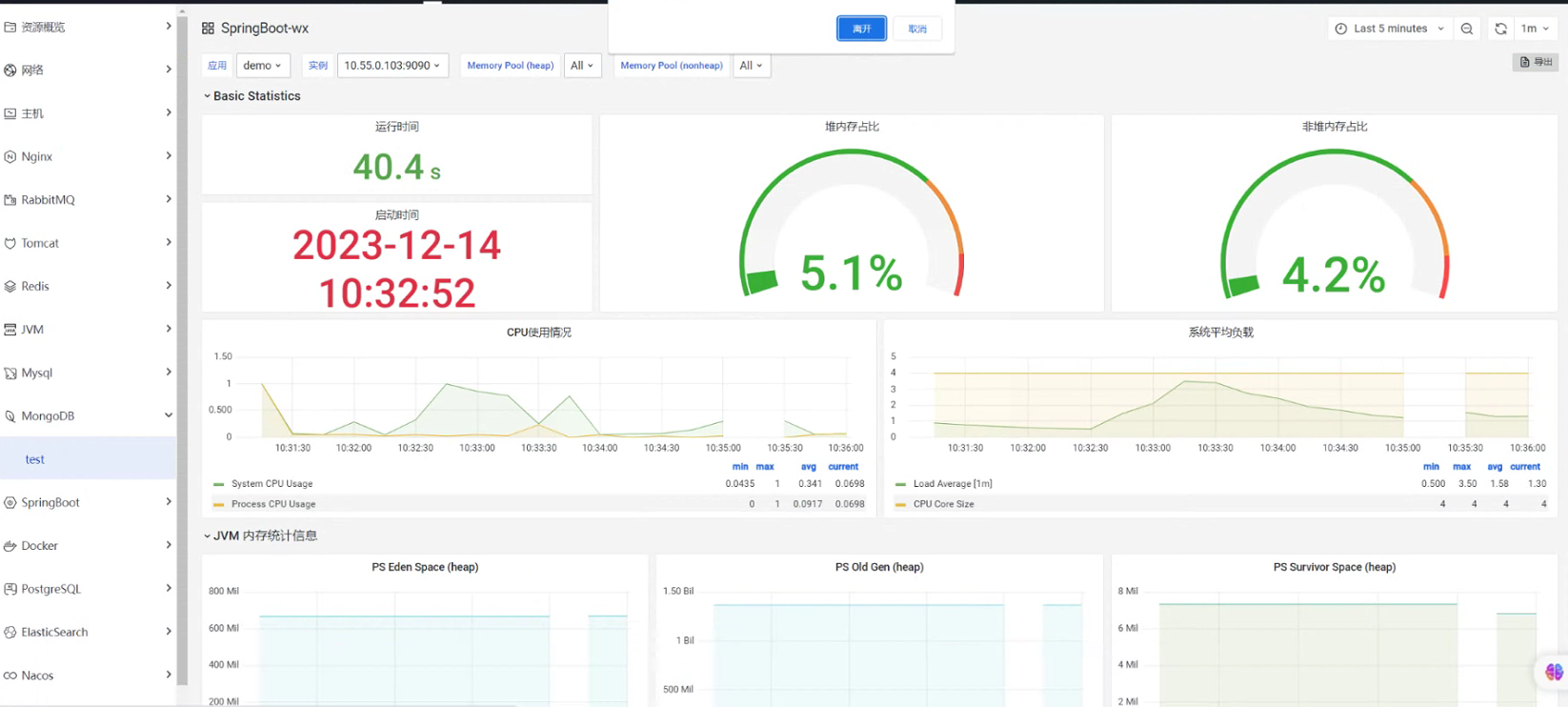
Task: Collapse the MongoDB menu chevron
Action: [169, 415]
